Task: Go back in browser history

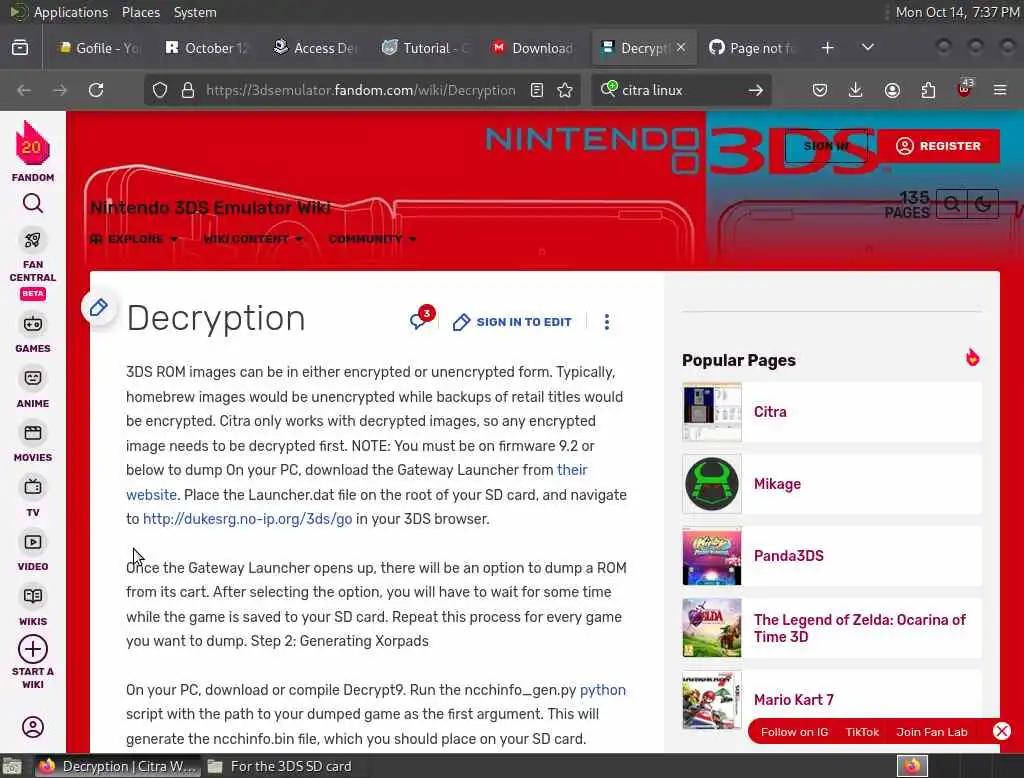Action: [24, 90]
